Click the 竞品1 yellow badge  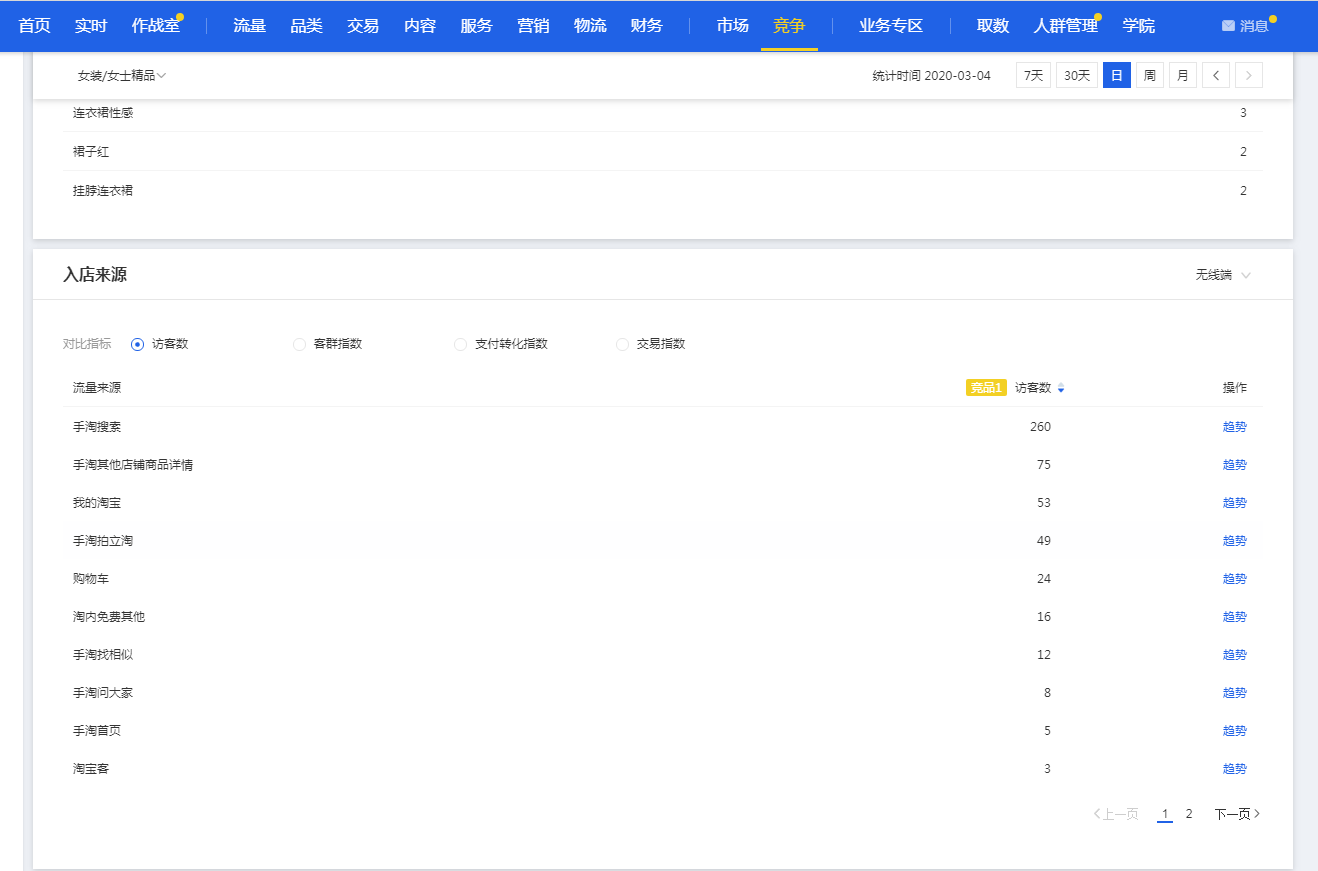click(x=985, y=388)
